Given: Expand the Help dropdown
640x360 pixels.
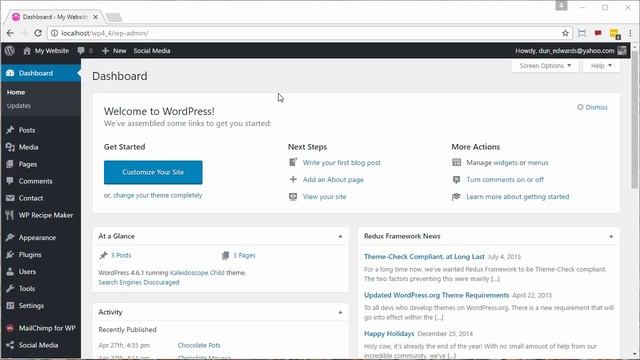Looking at the screenshot, I should pos(601,66).
